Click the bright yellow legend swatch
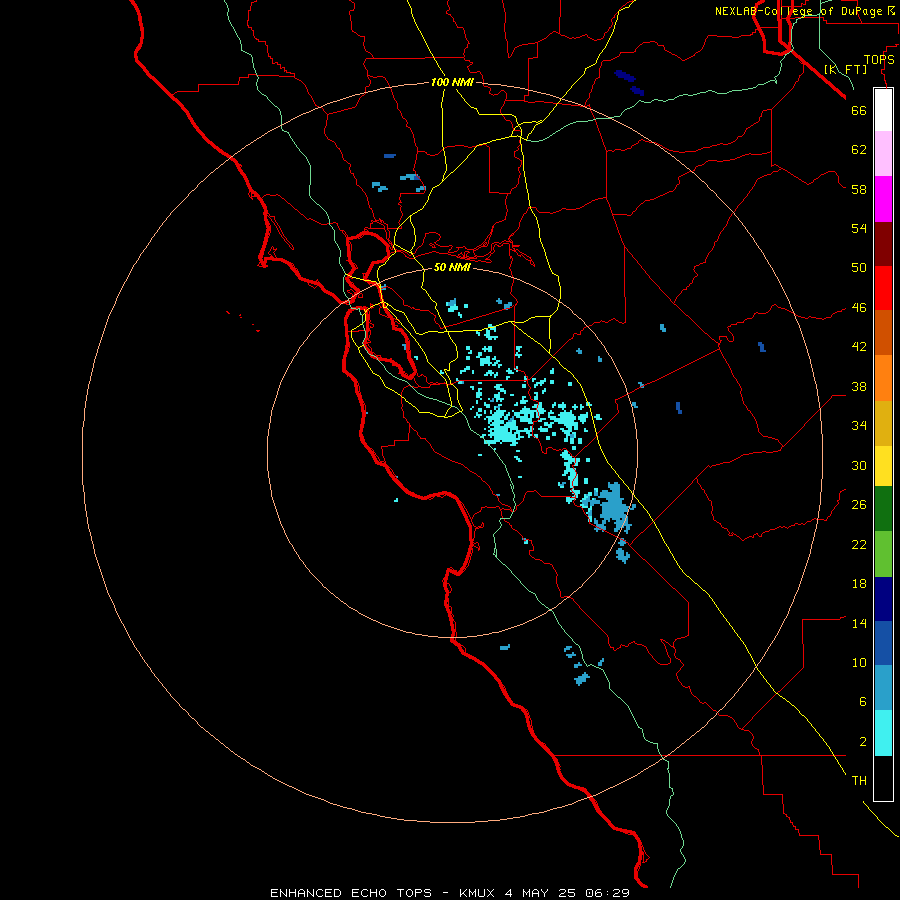900x900 pixels. click(883, 466)
